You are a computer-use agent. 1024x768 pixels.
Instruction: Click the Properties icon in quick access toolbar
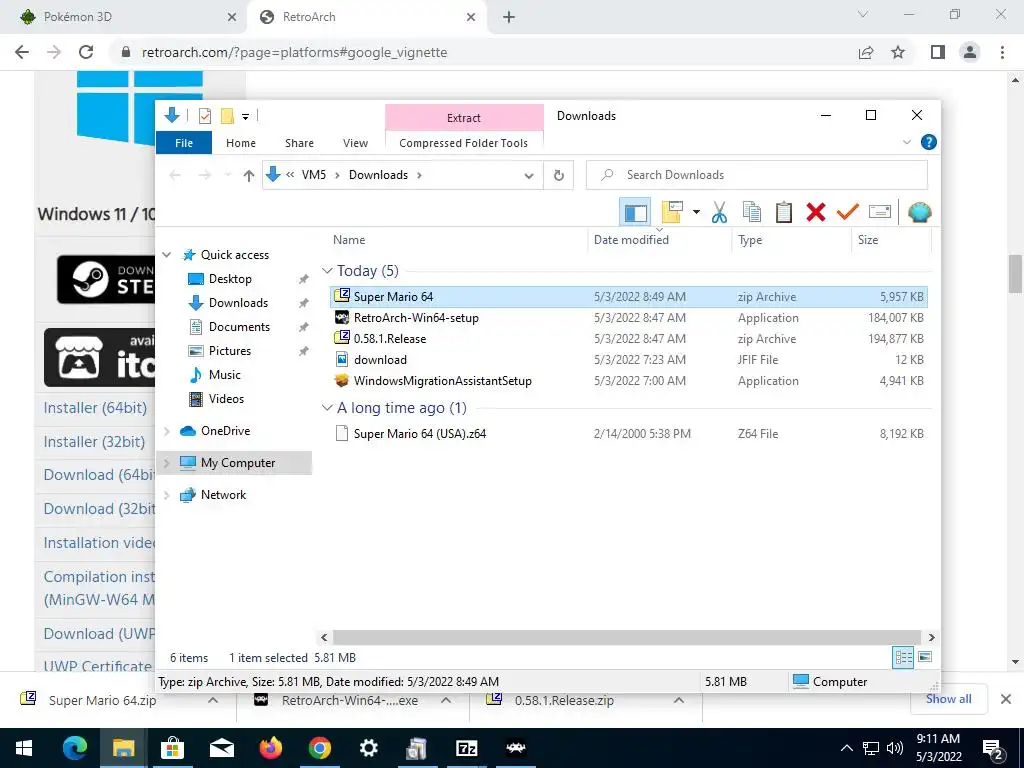click(x=205, y=116)
